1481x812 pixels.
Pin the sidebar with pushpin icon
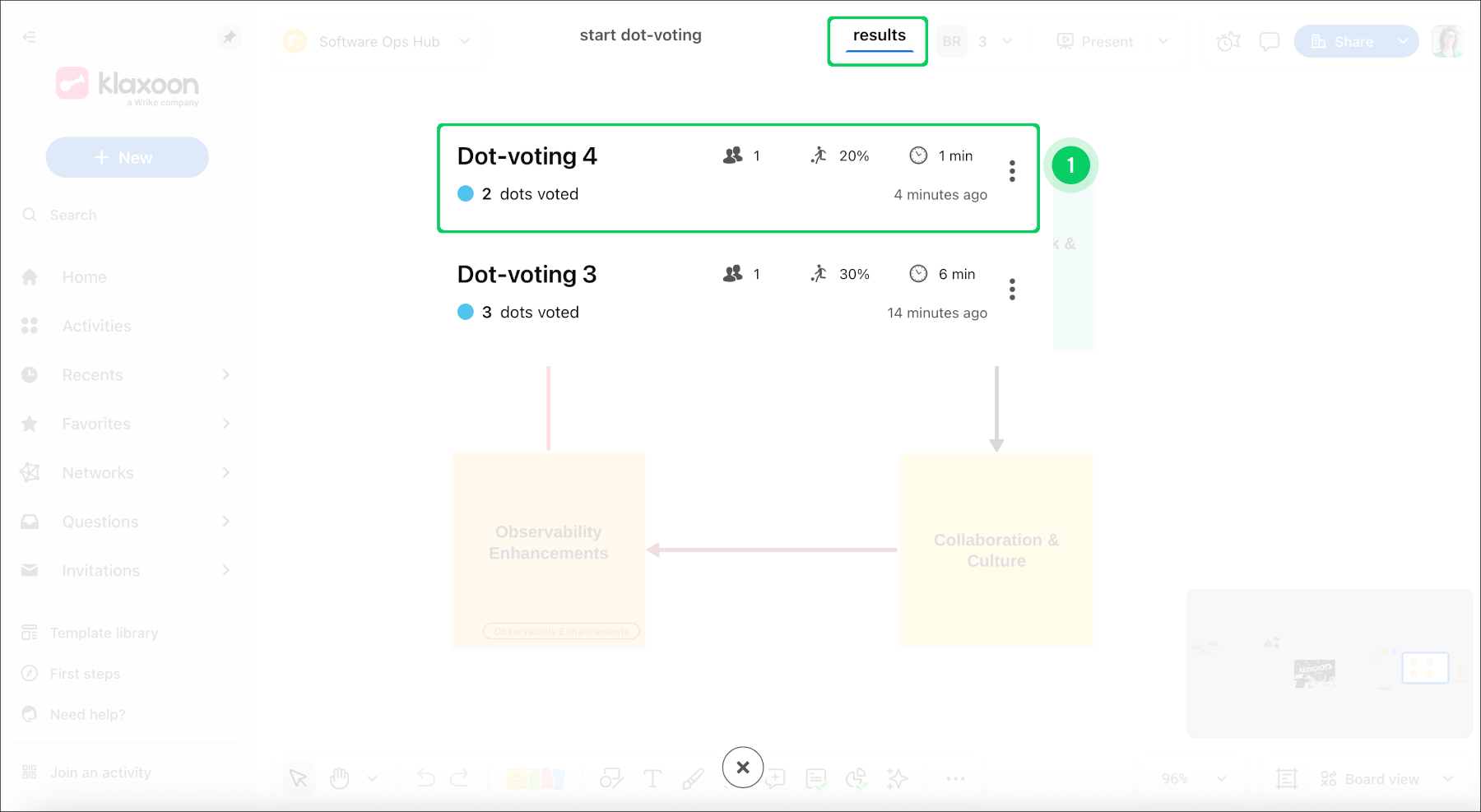tap(229, 37)
